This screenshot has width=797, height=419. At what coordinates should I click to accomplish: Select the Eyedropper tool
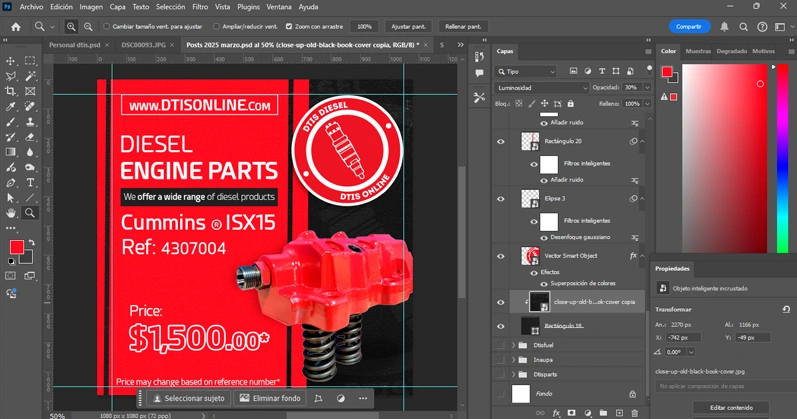pyautogui.click(x=11, y=106)
